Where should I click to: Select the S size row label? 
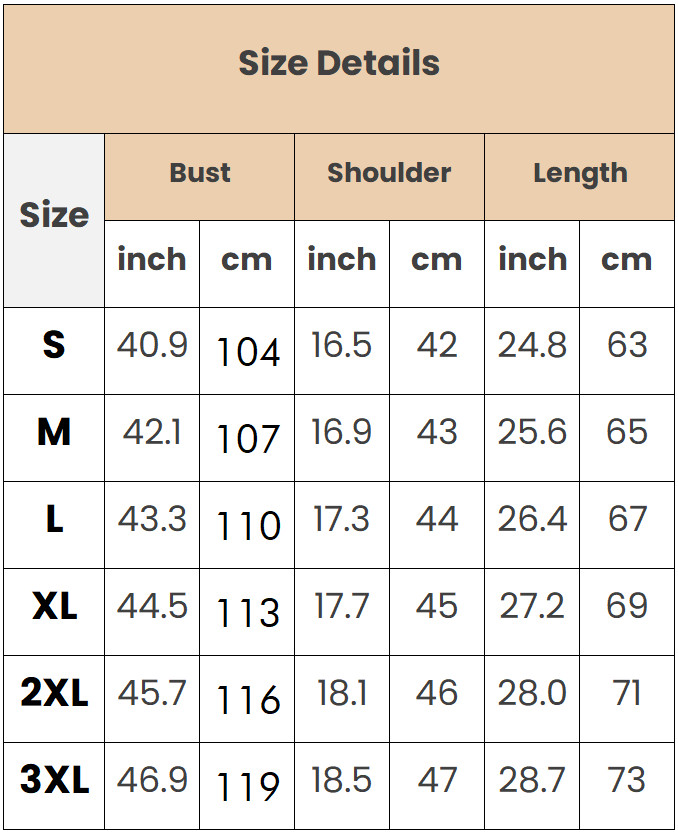pyautogui.click(x=54, y=346)
